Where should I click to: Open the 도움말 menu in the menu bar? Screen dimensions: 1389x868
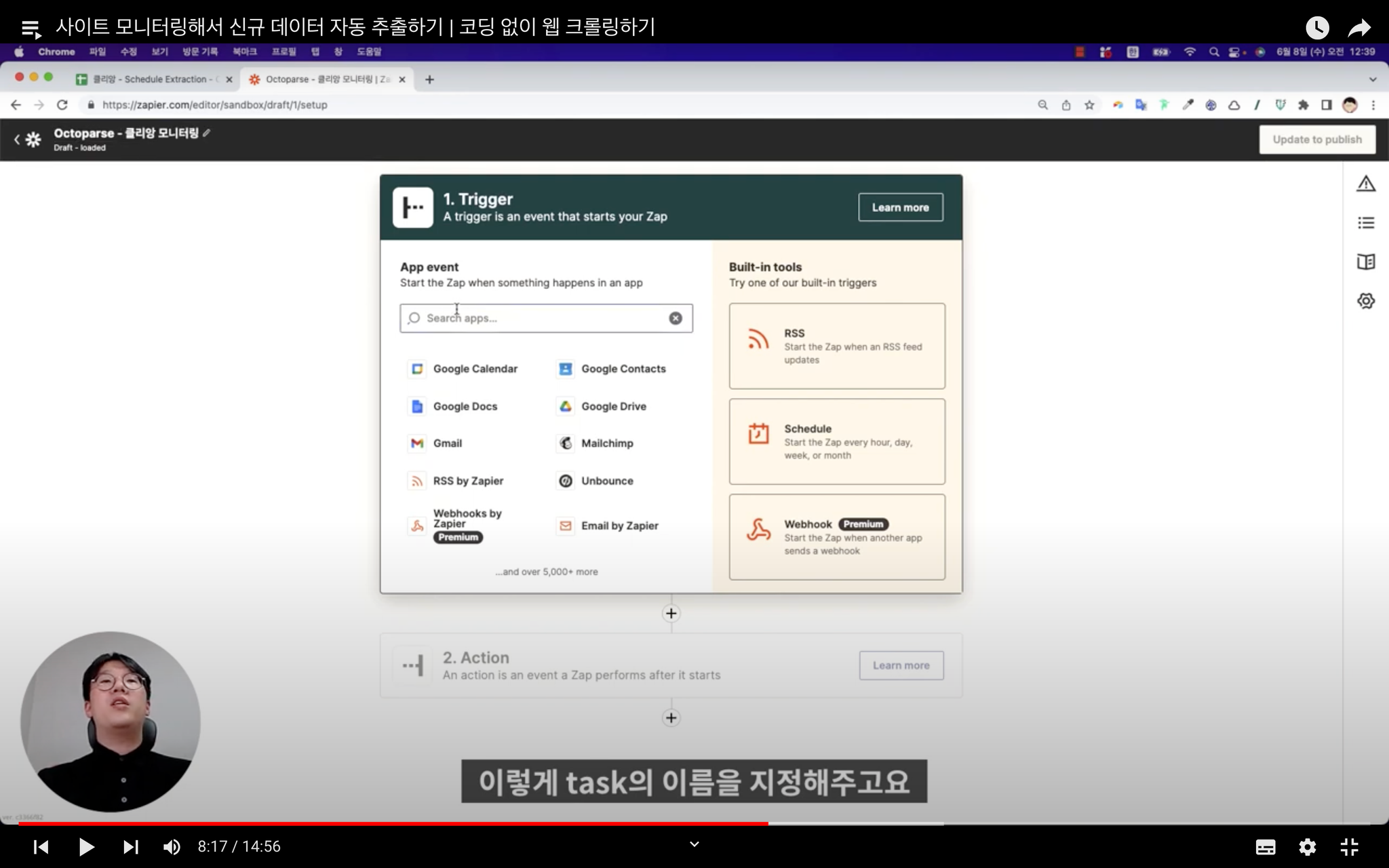[369, 52]
